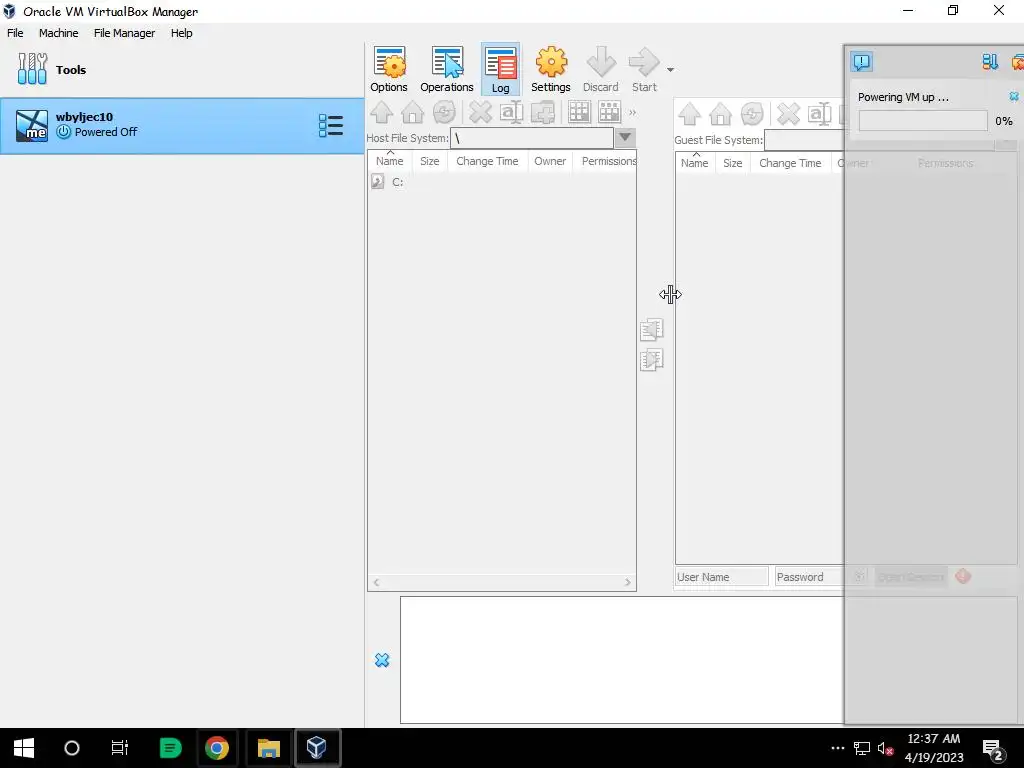
Task: Select the wbyljec10 virtual machine
Action: pos(182,126)
